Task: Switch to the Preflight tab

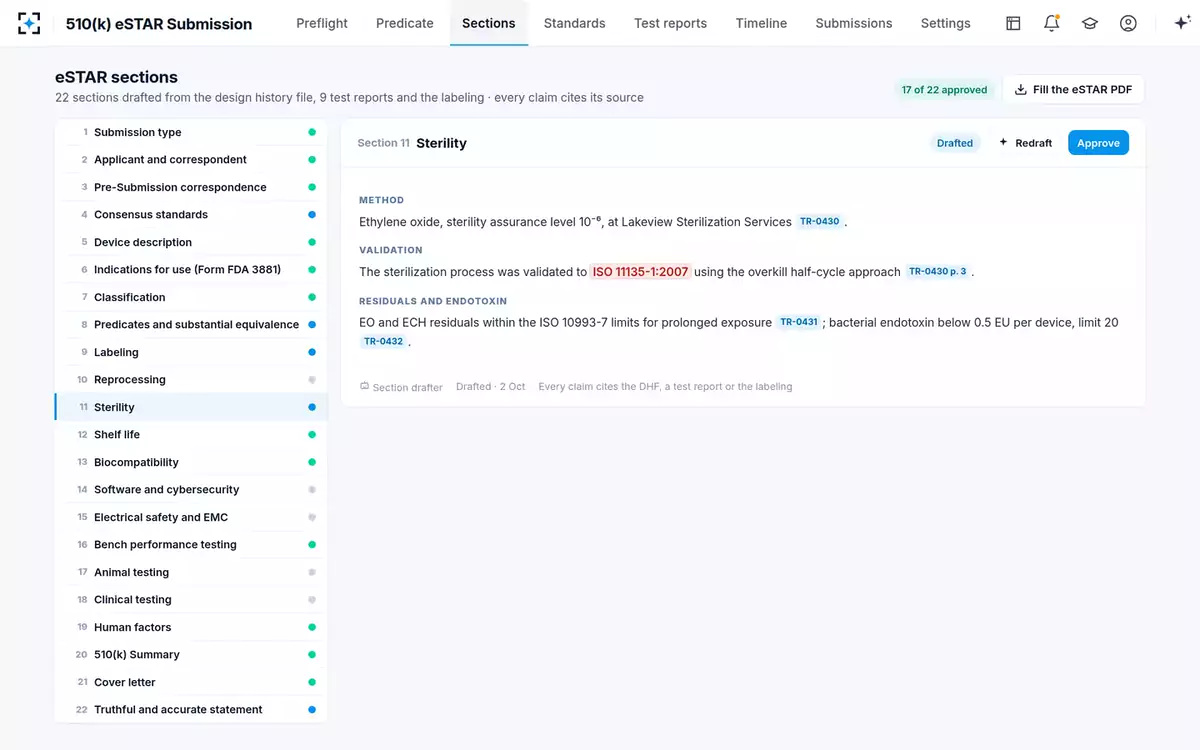Action: [322, 23]
